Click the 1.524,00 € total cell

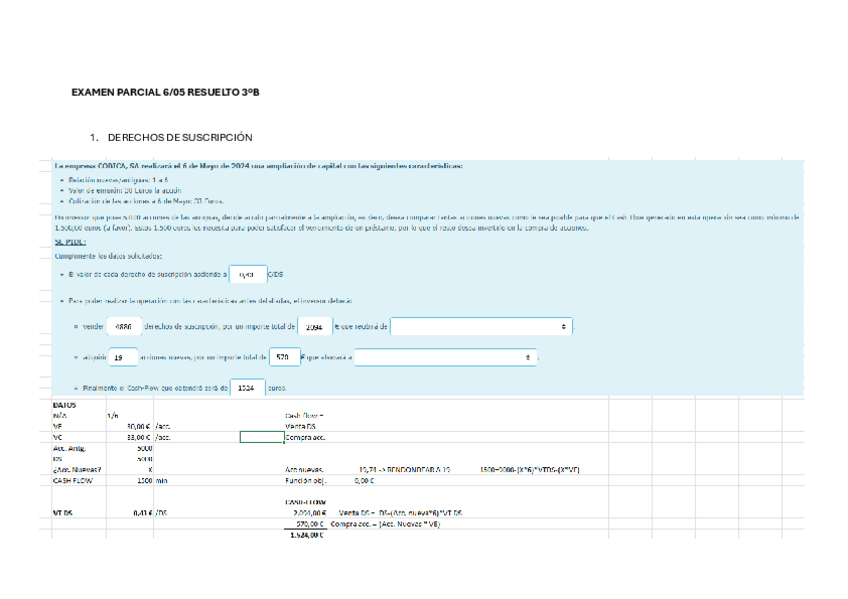tap(305, 535)
